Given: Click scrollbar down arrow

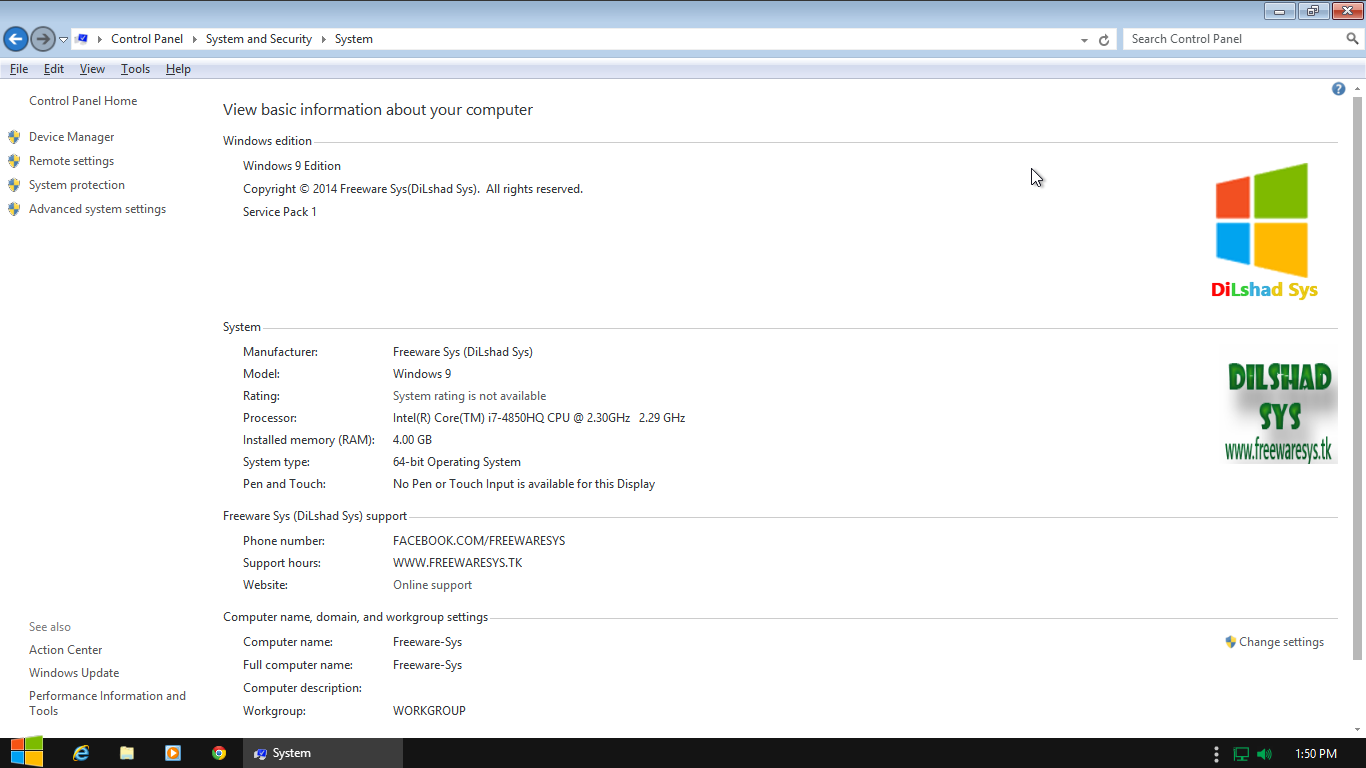Looking at the screenshot, I should [x=1358, y=729].
